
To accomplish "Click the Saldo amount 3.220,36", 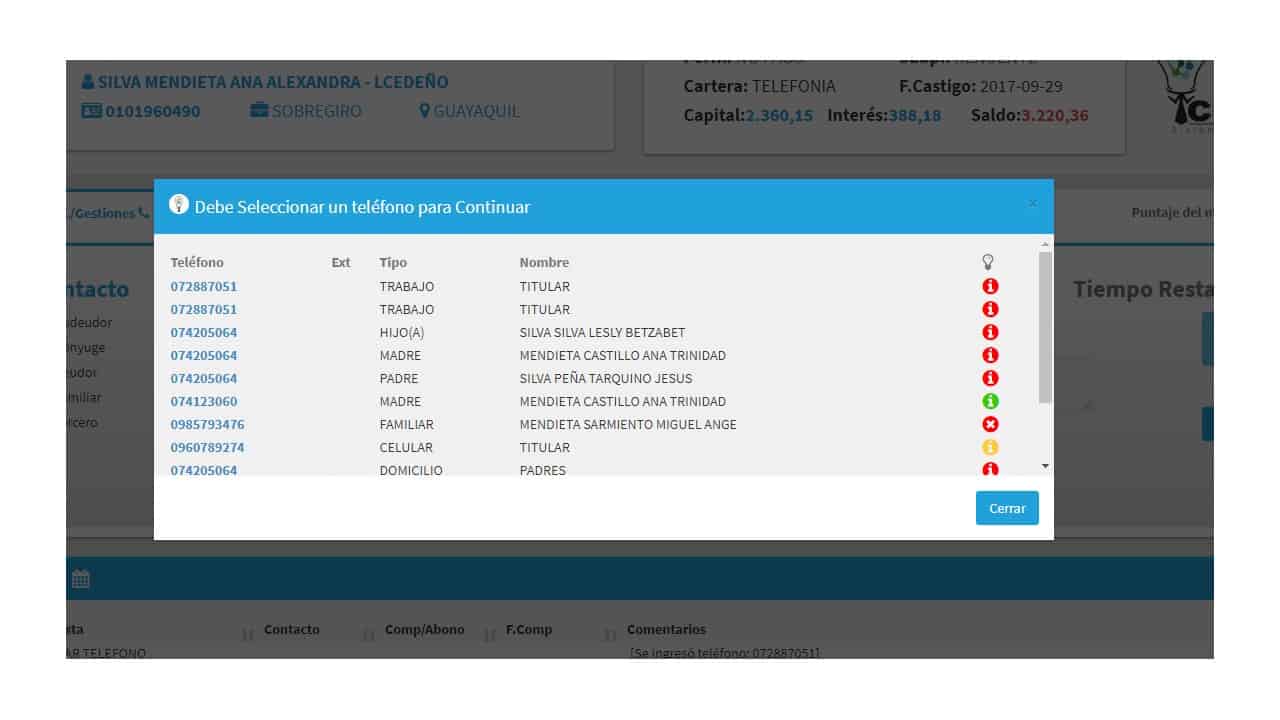I will tap(1055, 115).
